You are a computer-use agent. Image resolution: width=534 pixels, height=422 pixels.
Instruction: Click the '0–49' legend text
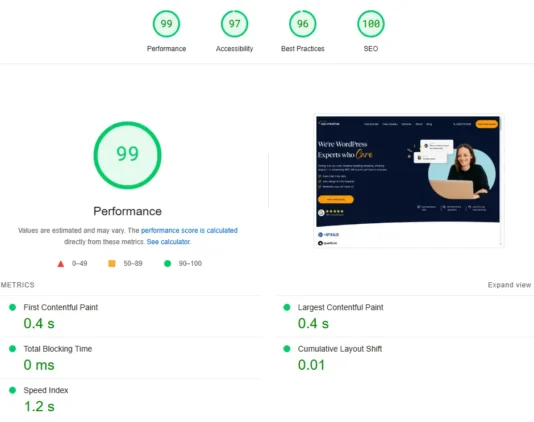tap(79, 264)
